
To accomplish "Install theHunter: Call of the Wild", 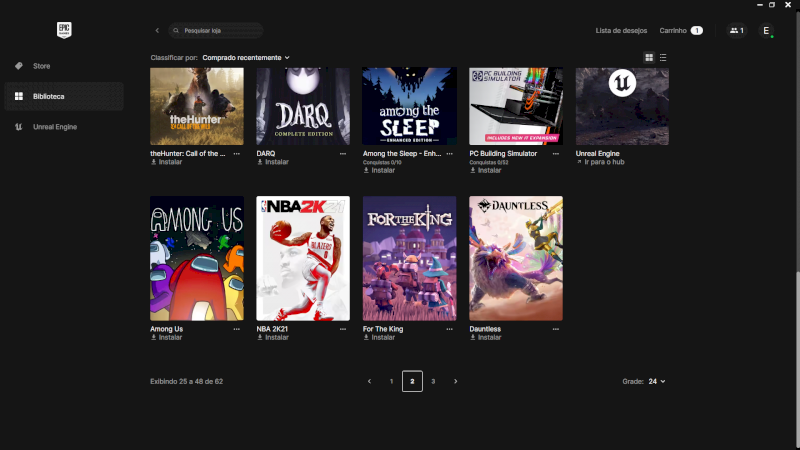I will coord(166,162).
